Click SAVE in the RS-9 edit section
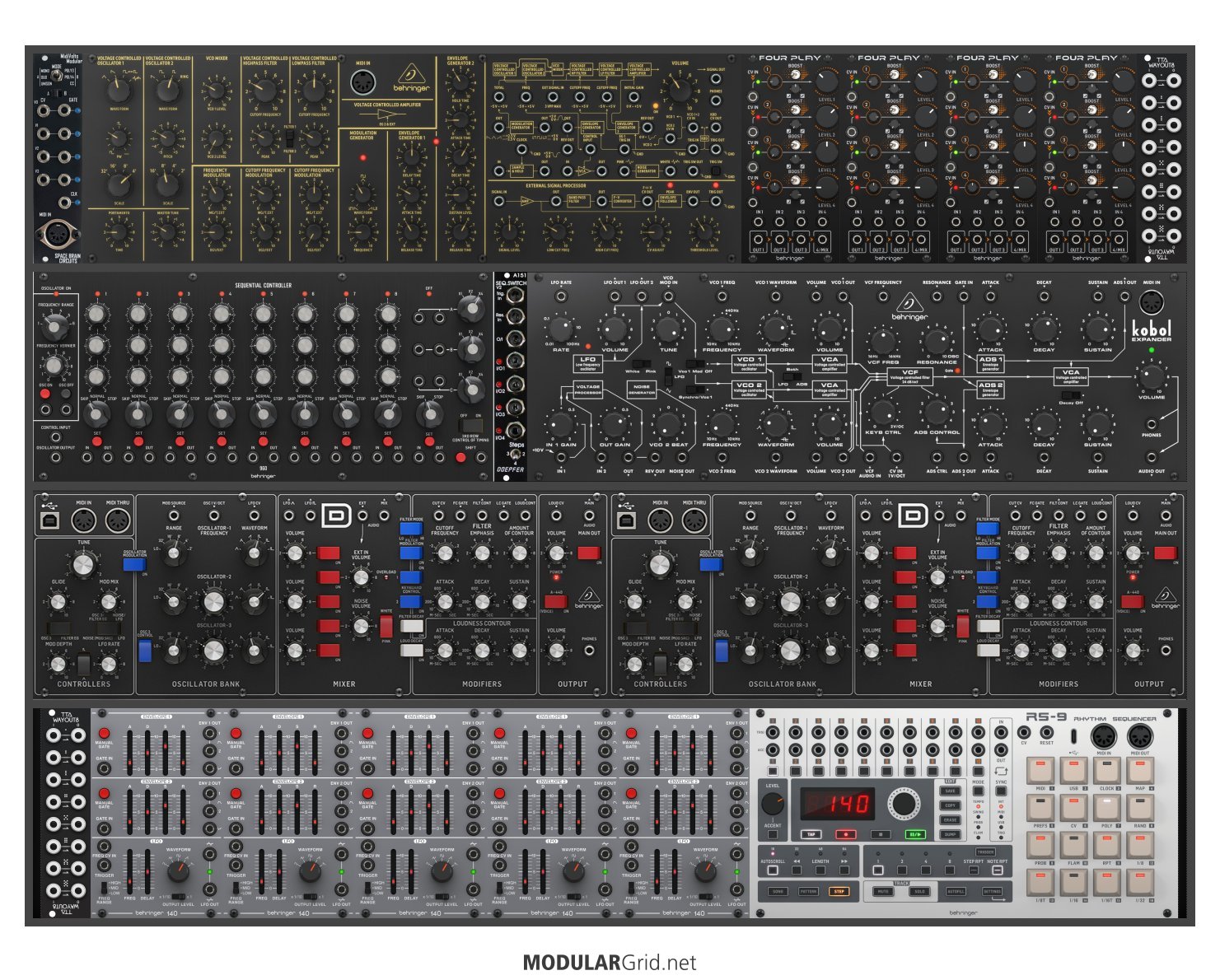This screenshot has width=1220, height=980. [x=950, y=791]
